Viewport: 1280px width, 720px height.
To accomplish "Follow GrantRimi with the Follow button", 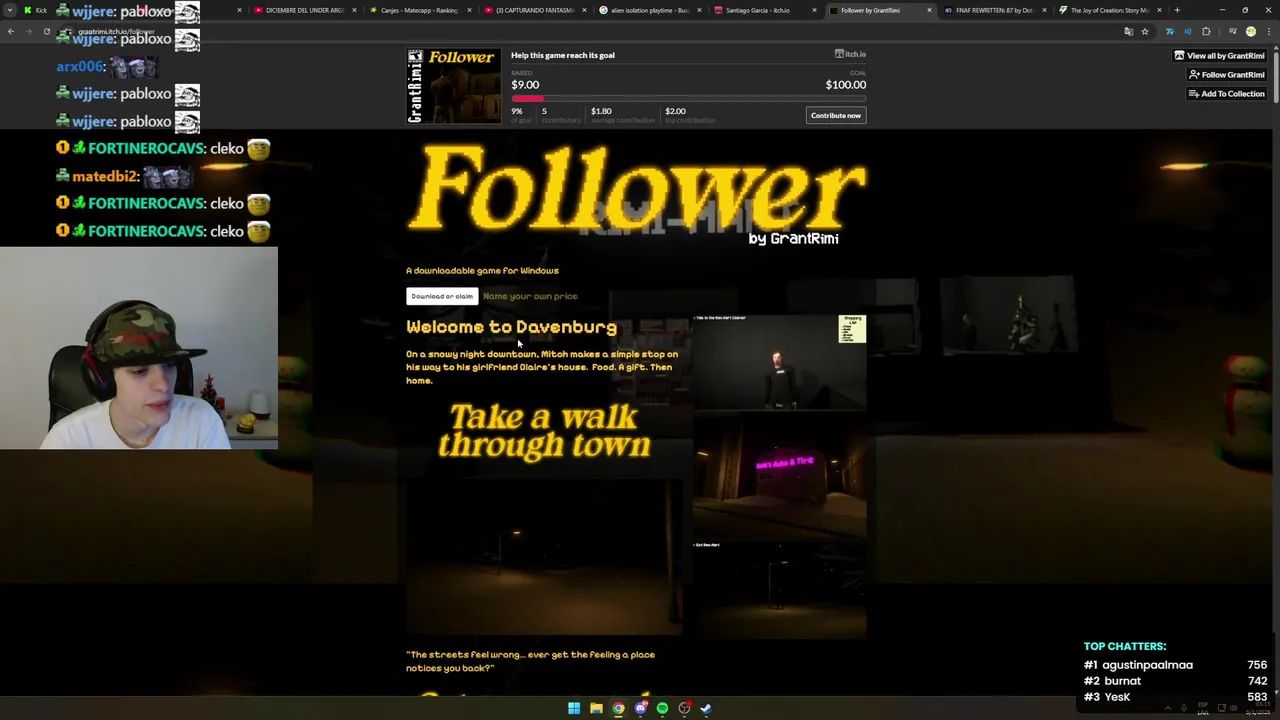I will click(x=1226, y=75).
